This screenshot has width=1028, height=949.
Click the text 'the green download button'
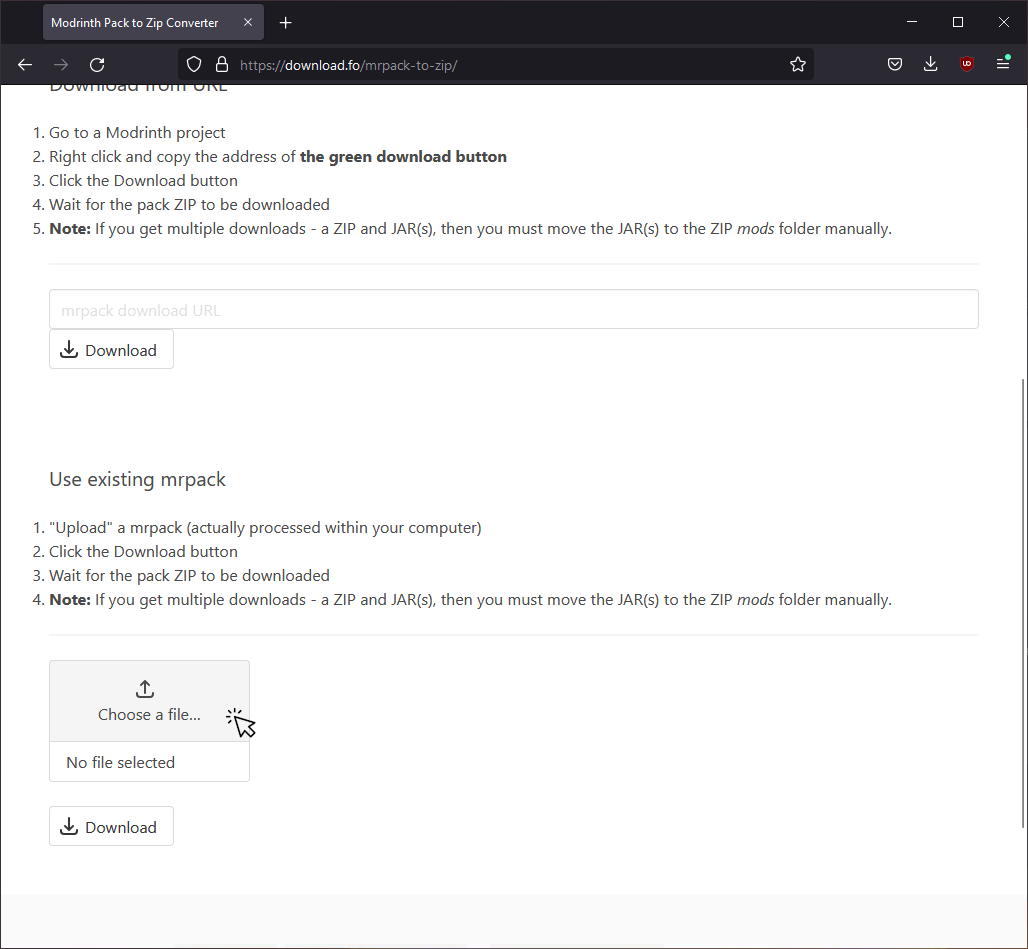pos(403,157)
